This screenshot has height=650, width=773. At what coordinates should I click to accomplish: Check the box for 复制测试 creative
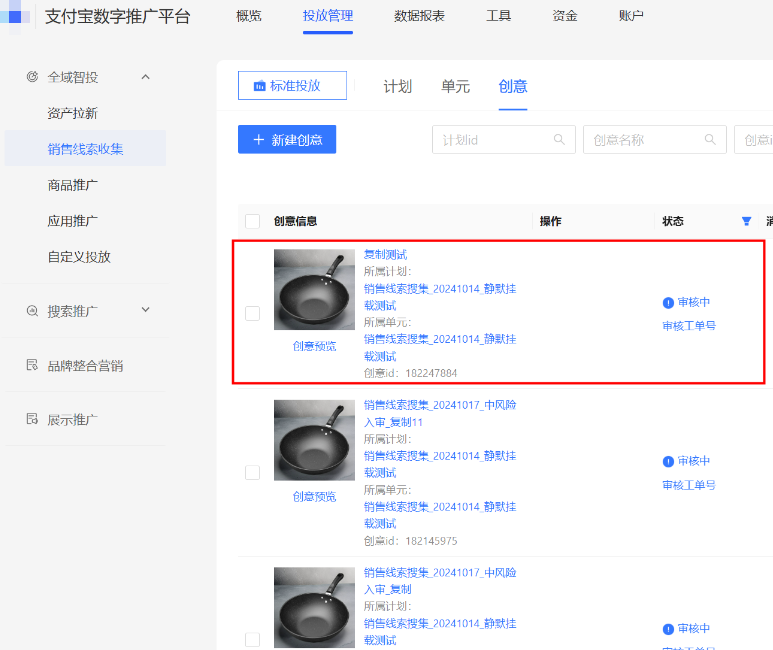click(x=252, y=313)
